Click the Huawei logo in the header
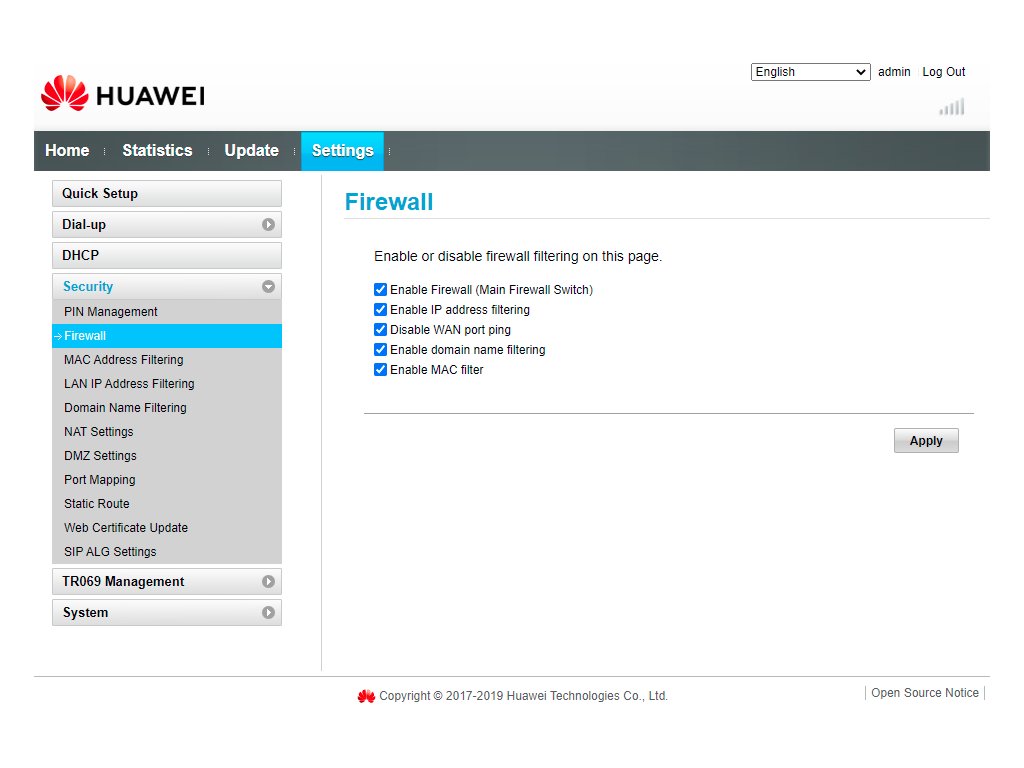 [122, 94]
